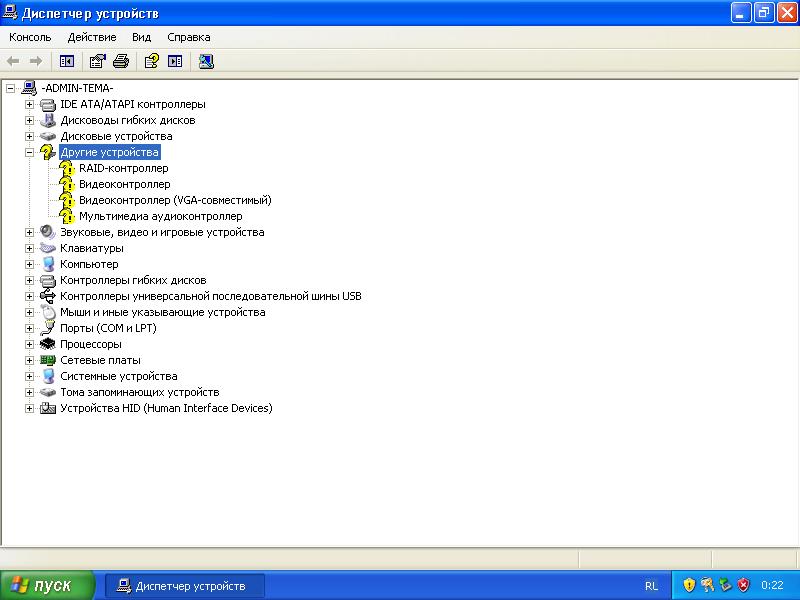800x600 pixels.
Task: Click the system clock 0:22
Action: [x=772, y=585]
